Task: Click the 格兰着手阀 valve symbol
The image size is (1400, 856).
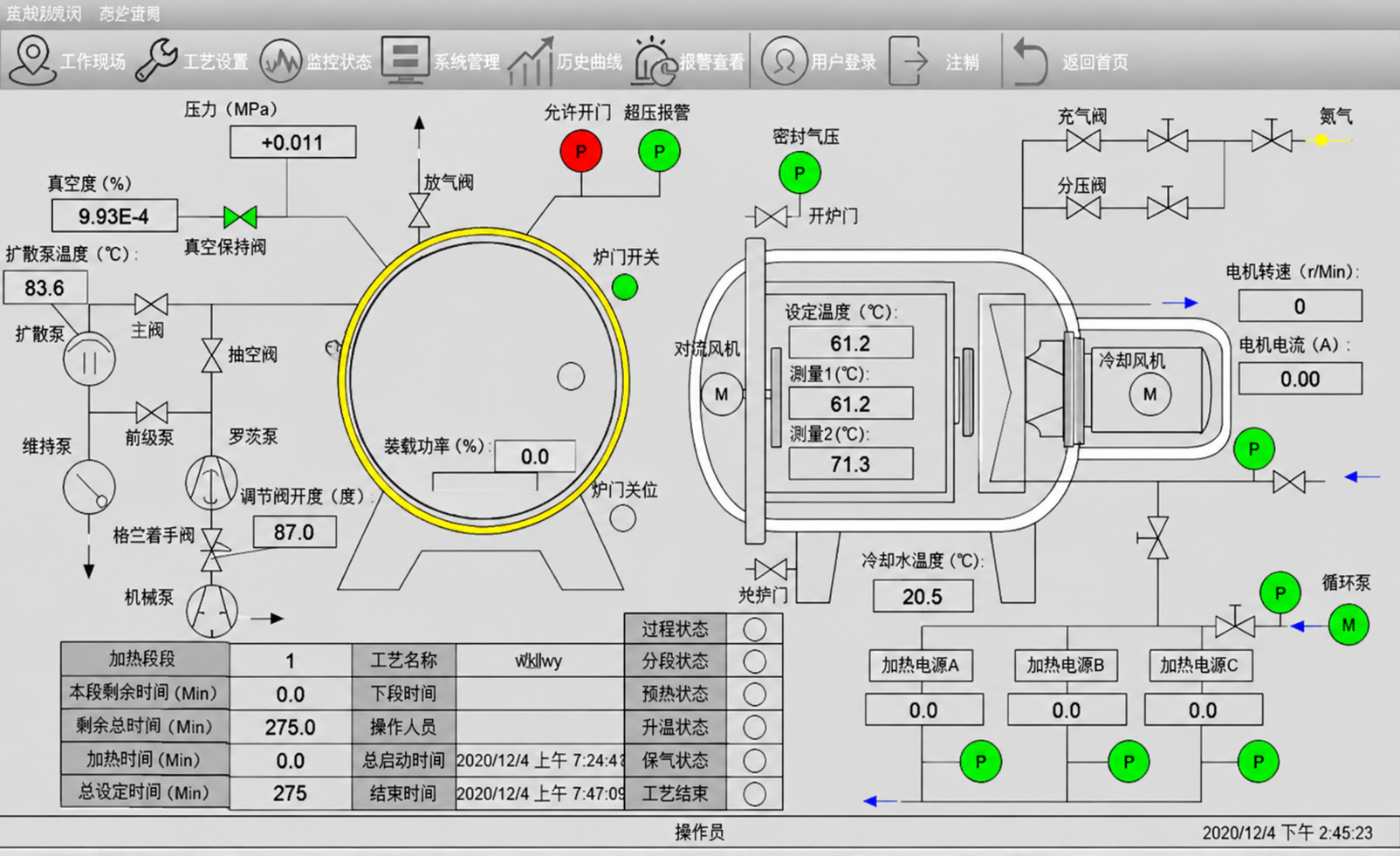Action: point(212,550)
